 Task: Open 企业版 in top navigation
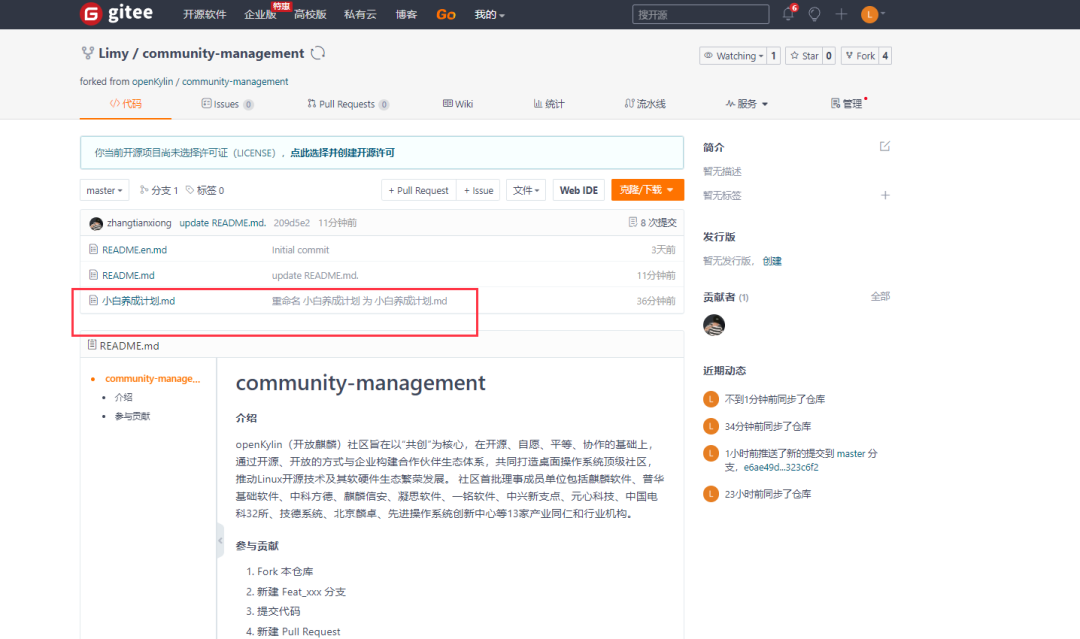click(260, 14)
